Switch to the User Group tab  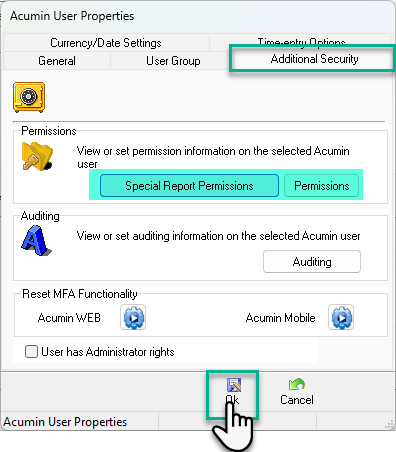click(173, 61)
